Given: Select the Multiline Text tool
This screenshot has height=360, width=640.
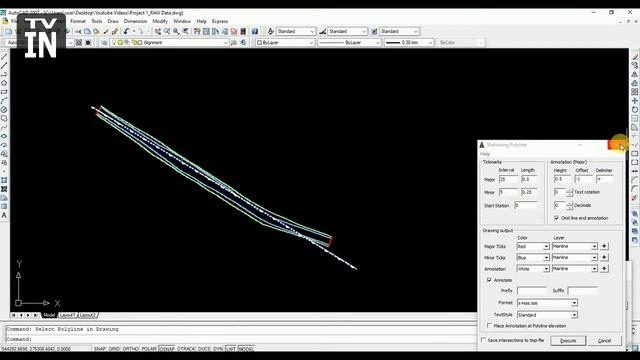Looking at the screenshot, I should coord(4,215).
